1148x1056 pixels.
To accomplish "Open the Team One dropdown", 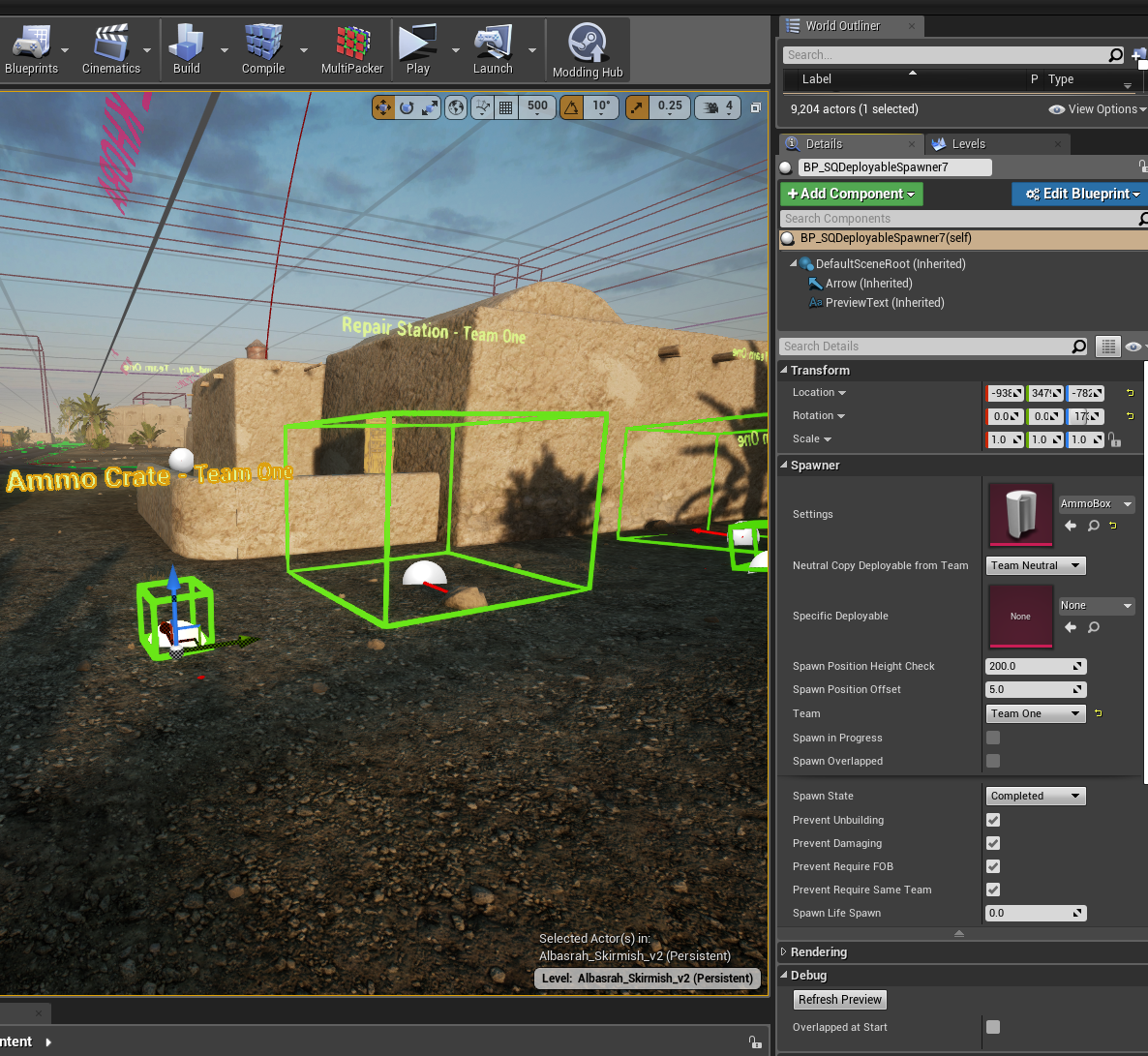I will pos(1036,713).
